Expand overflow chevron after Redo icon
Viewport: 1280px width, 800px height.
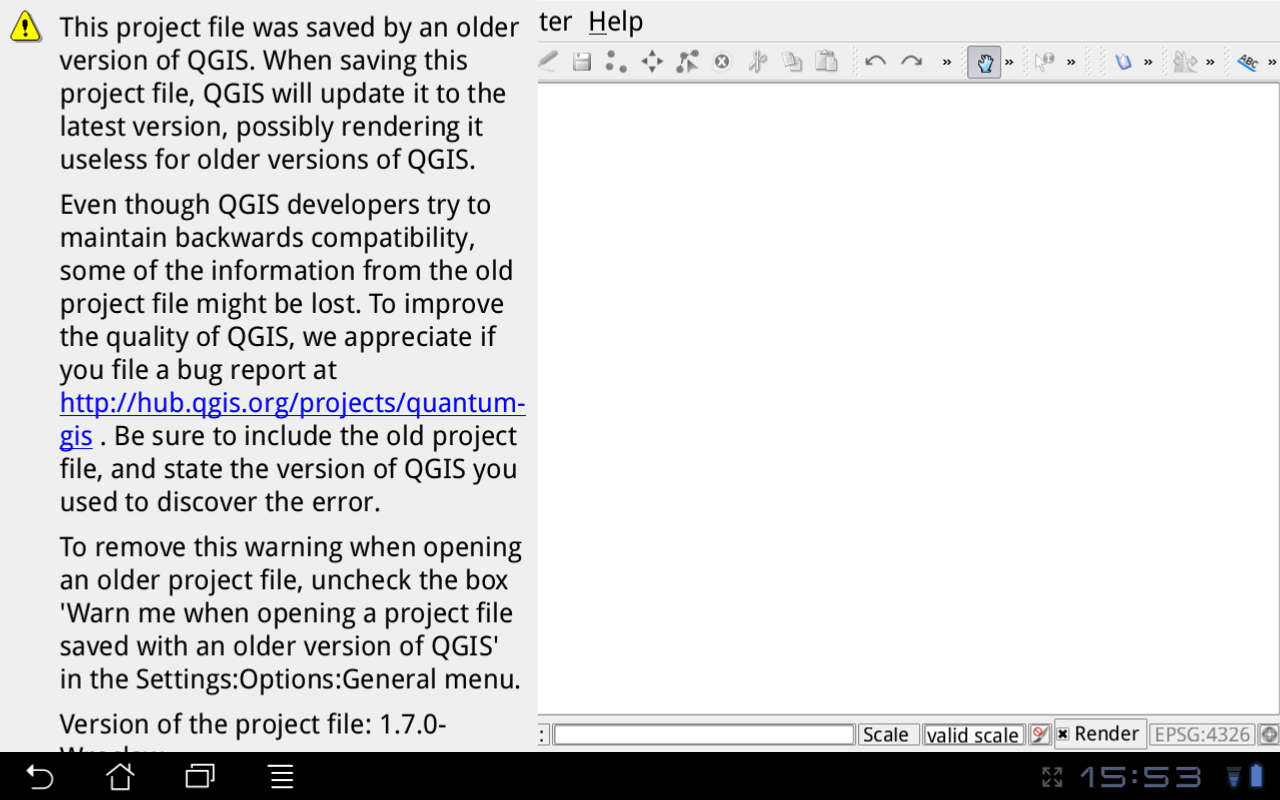947,62
